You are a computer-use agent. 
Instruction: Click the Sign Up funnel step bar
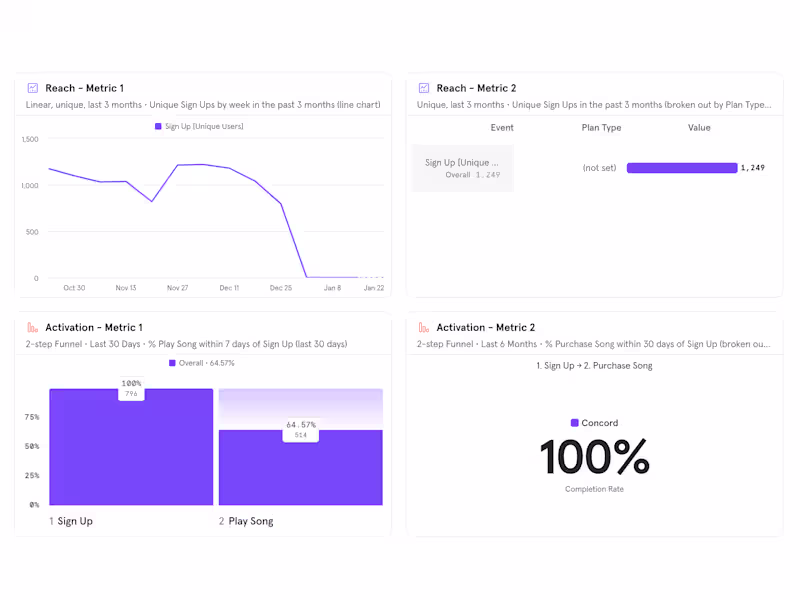tap(131, 447)
